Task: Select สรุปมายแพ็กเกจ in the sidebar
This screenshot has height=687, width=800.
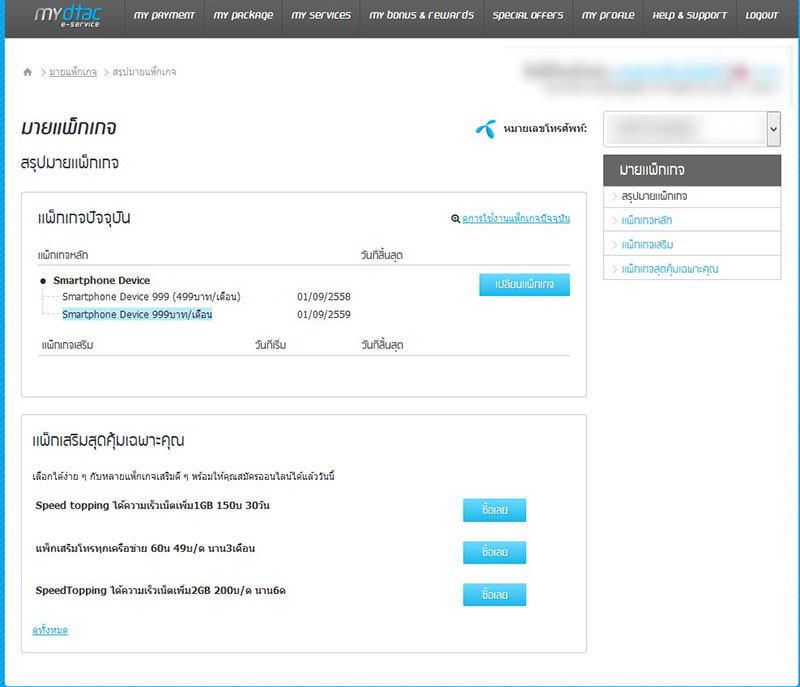Action: click(654, 196)
